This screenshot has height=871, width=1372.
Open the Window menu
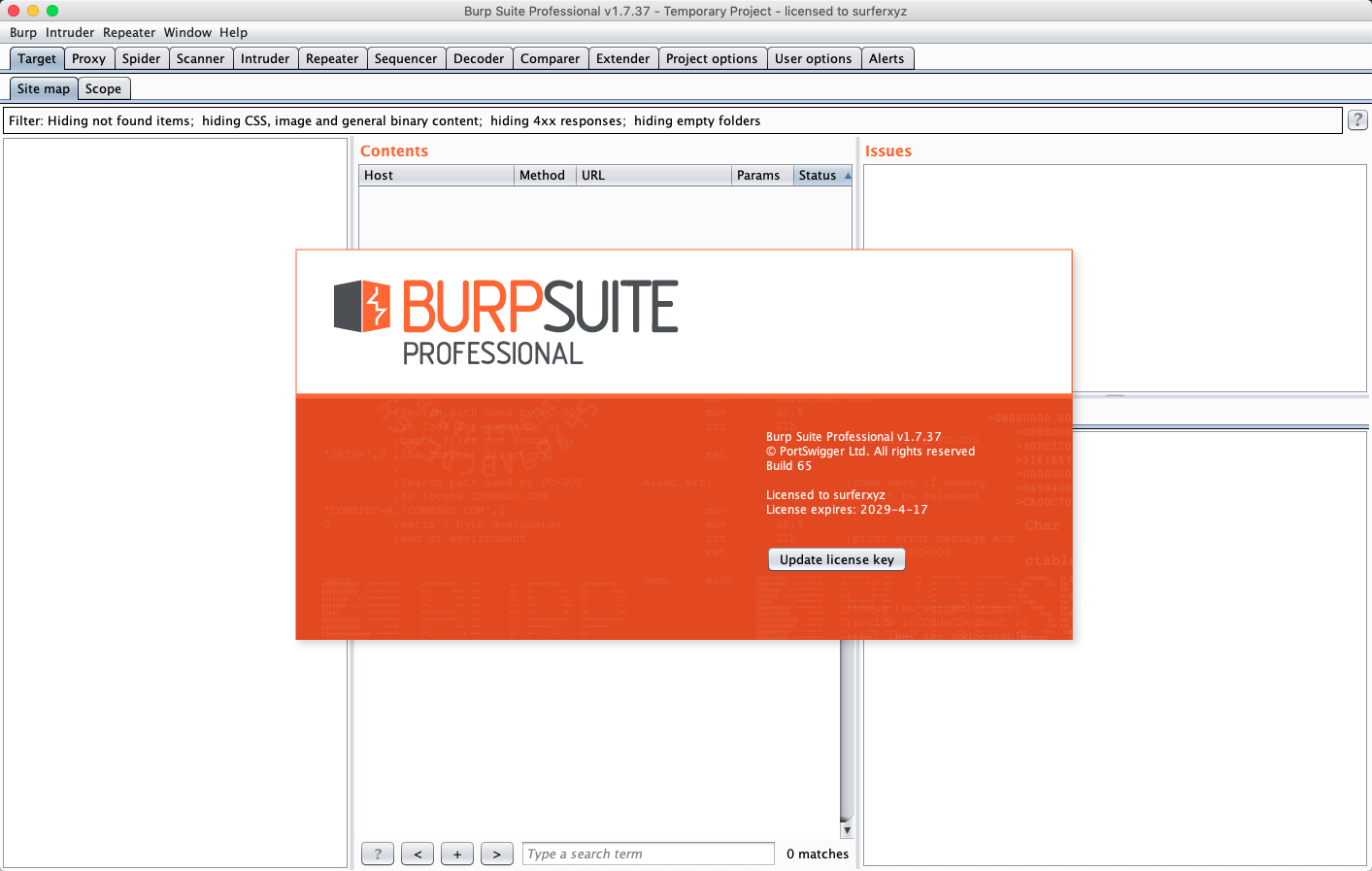187,32
